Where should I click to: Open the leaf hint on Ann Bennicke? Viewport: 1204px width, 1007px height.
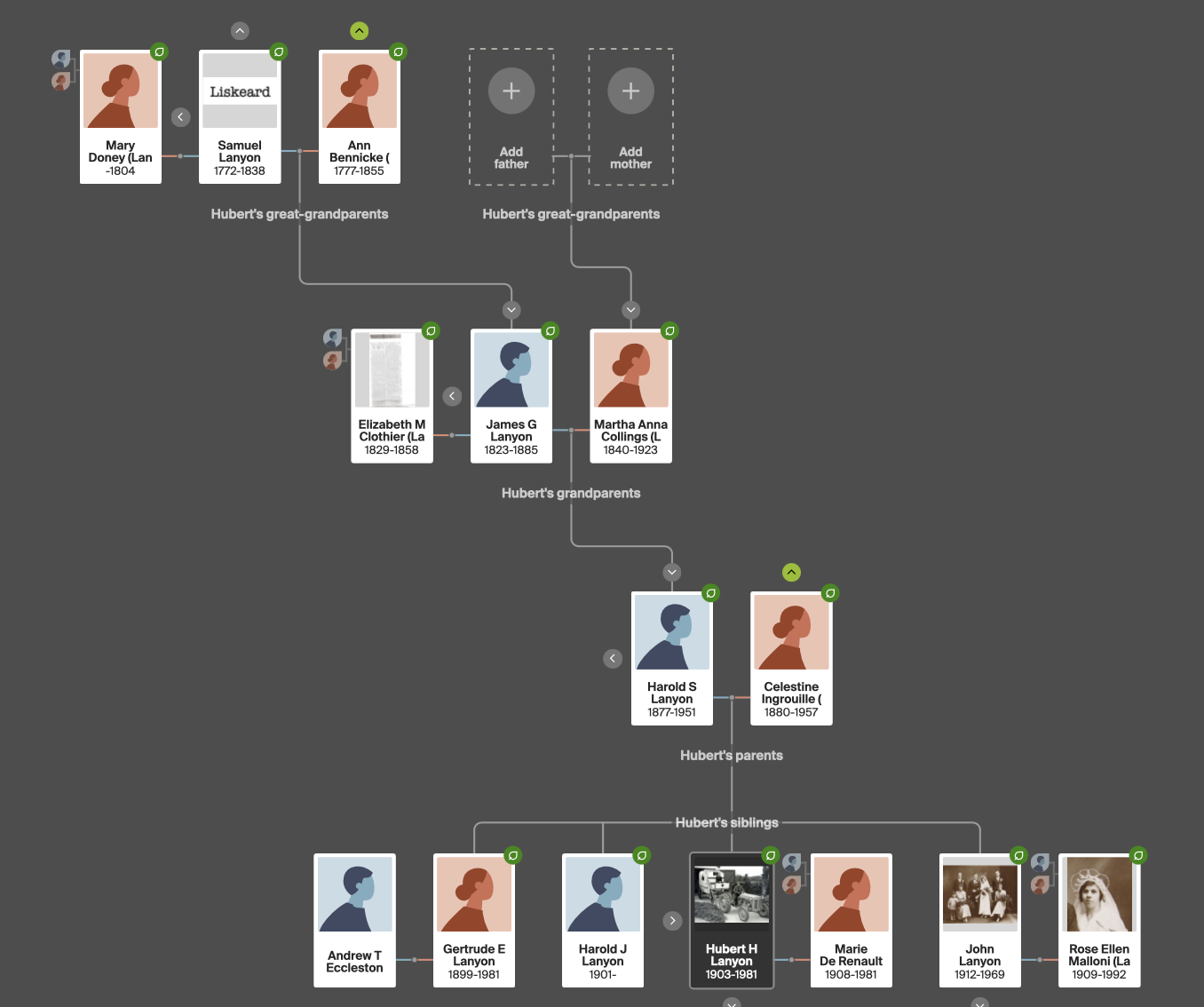pos(398,52)
